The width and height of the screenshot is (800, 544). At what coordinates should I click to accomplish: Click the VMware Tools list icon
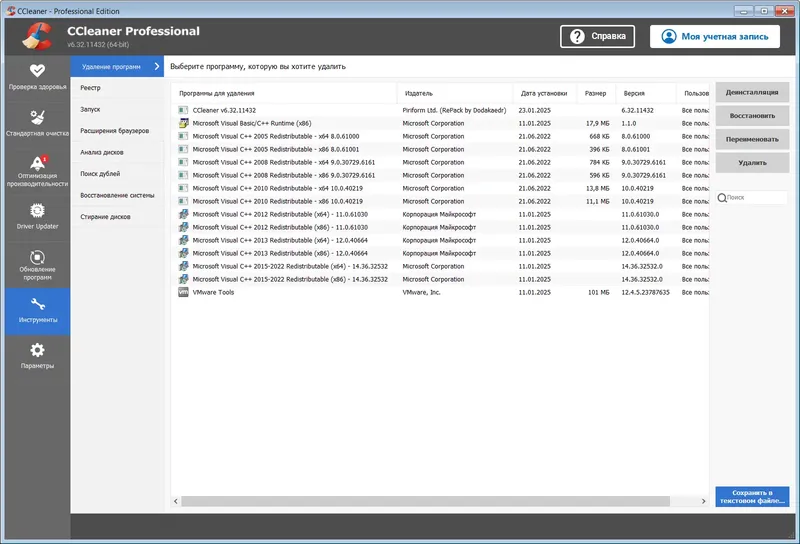(183, 292)
